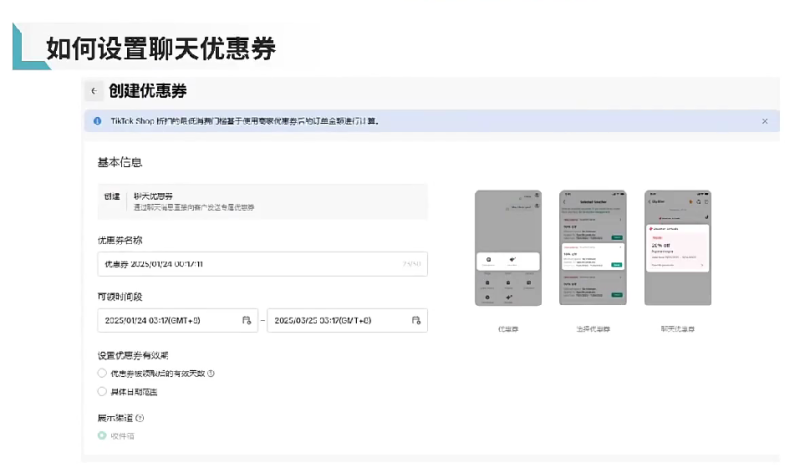Click the blue info icon in banner
The height and width of the screenshot is (468, 800).
pos(97,121)
